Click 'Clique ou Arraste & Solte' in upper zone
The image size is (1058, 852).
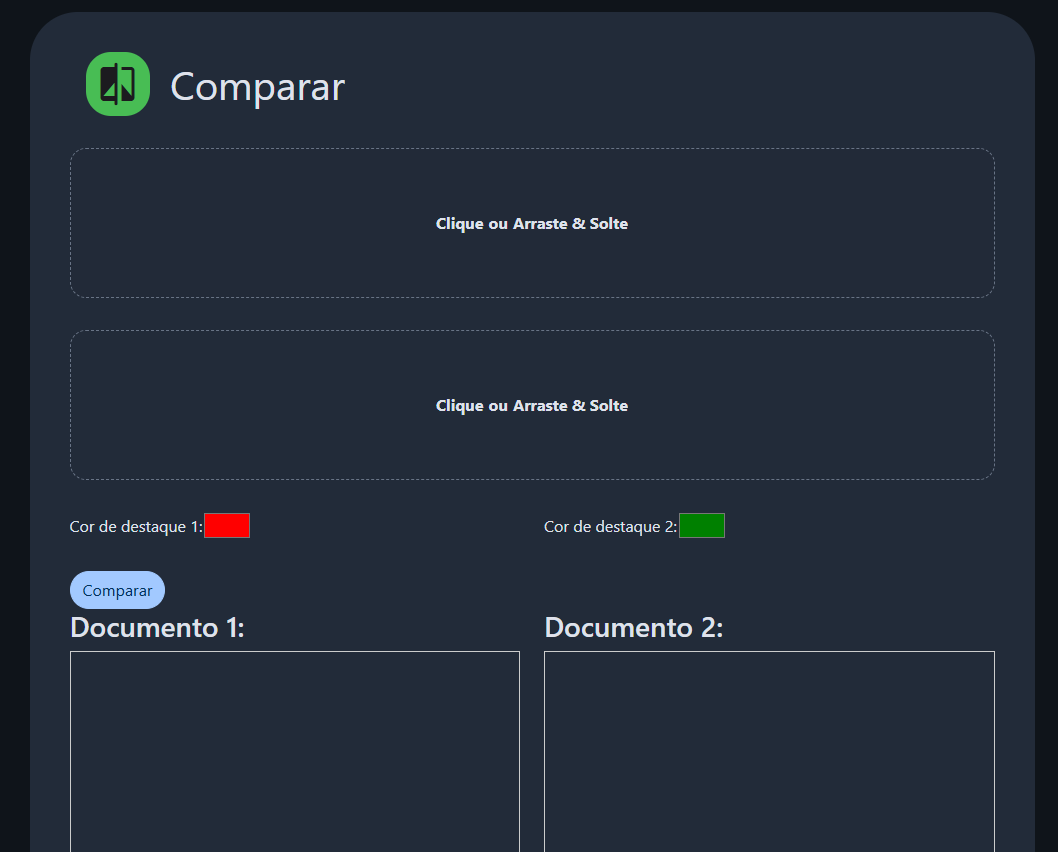coord(532,224)
